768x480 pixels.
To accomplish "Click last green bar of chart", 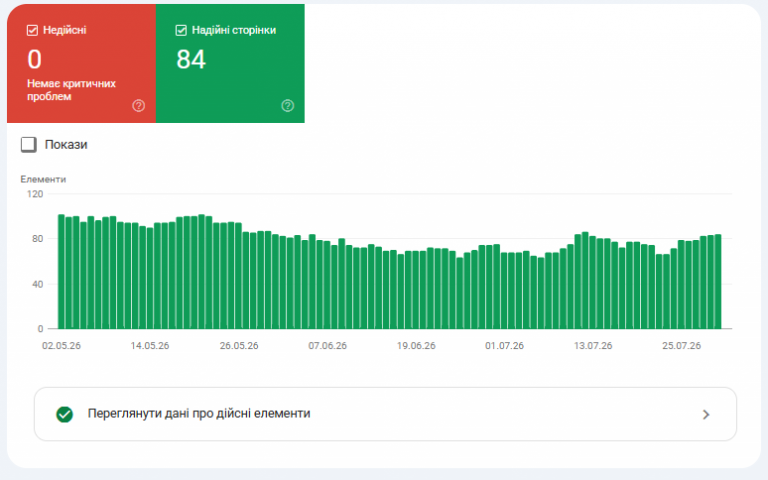I will pos(718,281).
